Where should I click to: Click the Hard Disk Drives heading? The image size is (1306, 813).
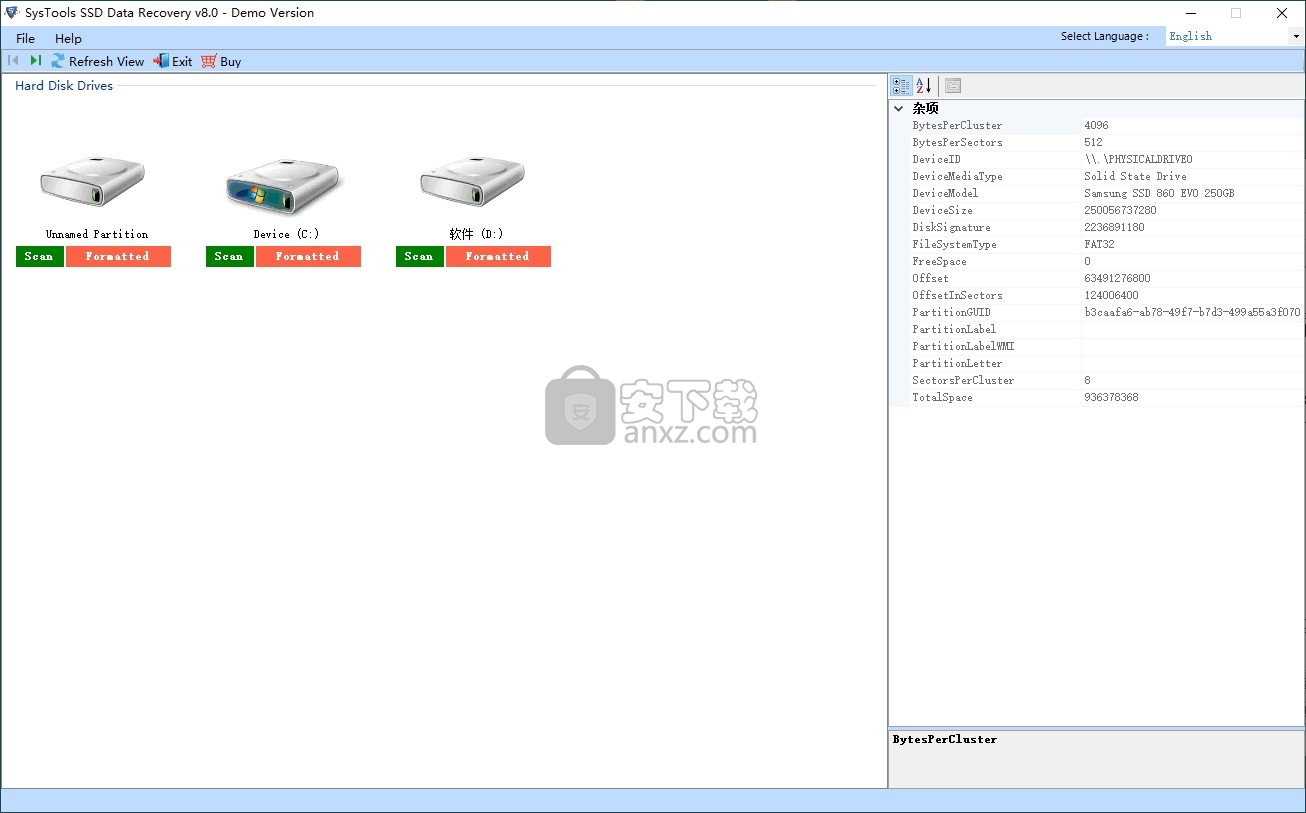pyautogui.click(x=64, y=86)
